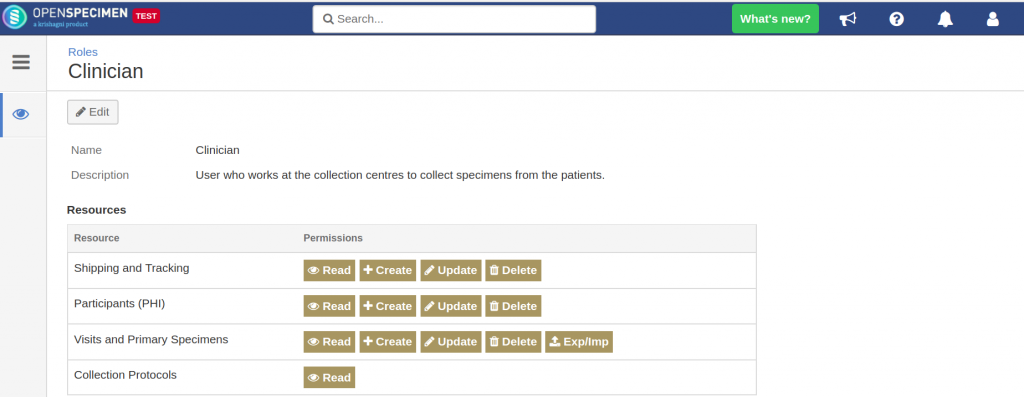Click Update permission for Participants (PHI)
This screenshot has width=1024, height=397.
tap(451, 306)
